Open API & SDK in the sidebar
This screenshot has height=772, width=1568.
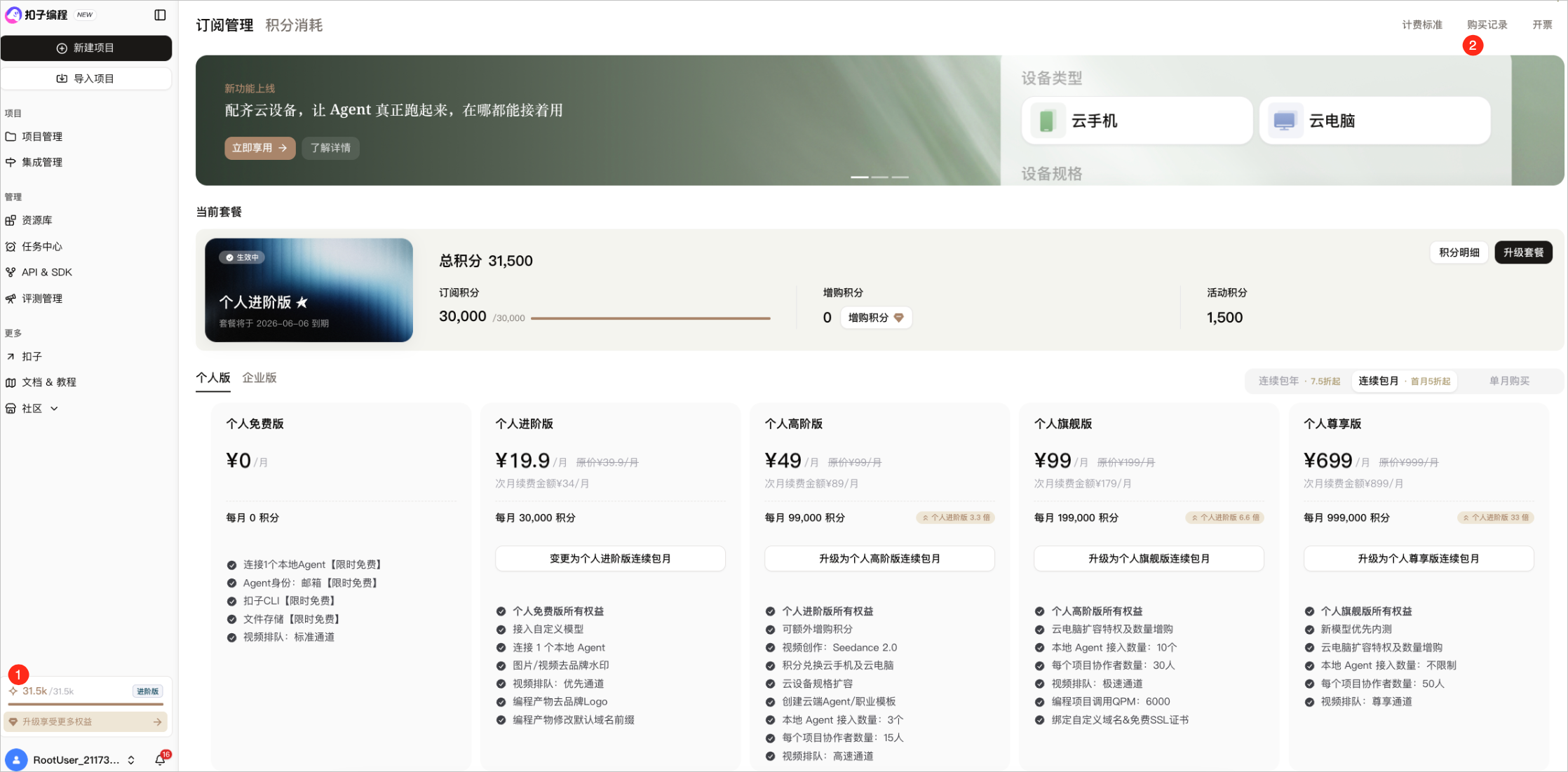tap(46, 272)
